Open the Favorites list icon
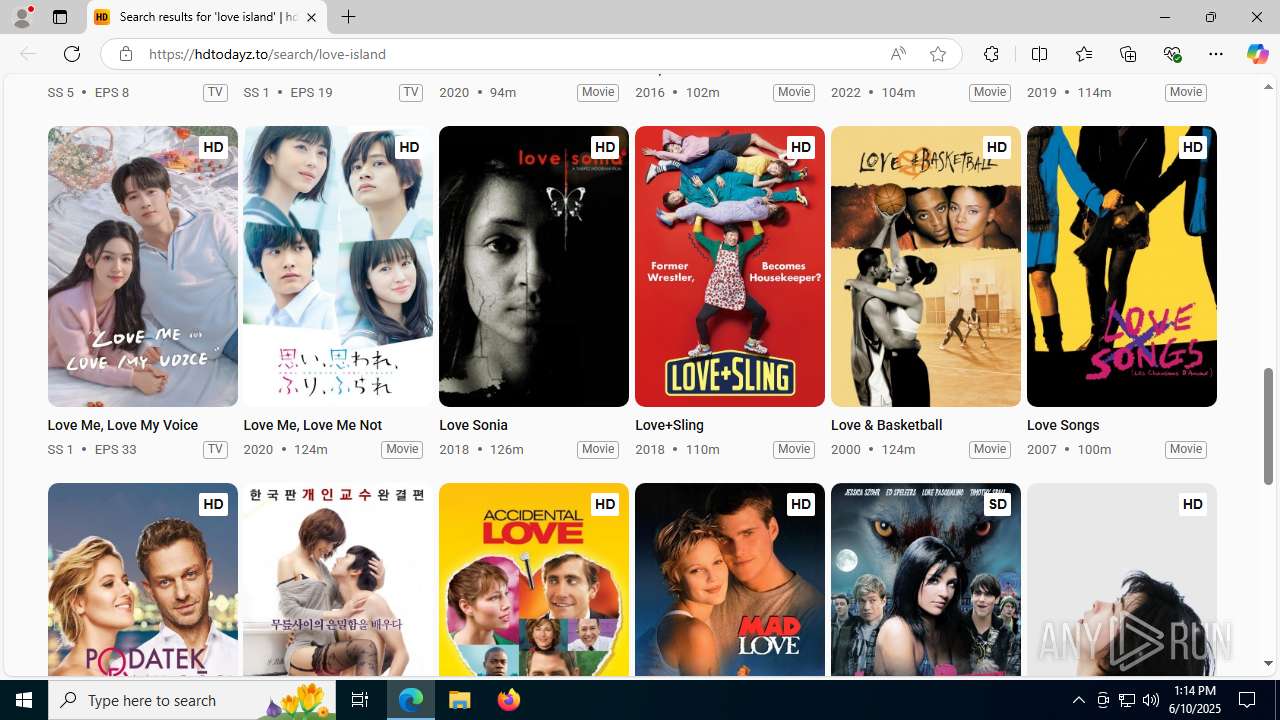The width and height of the screenshot is (1280, 720). pos(1084,54)
